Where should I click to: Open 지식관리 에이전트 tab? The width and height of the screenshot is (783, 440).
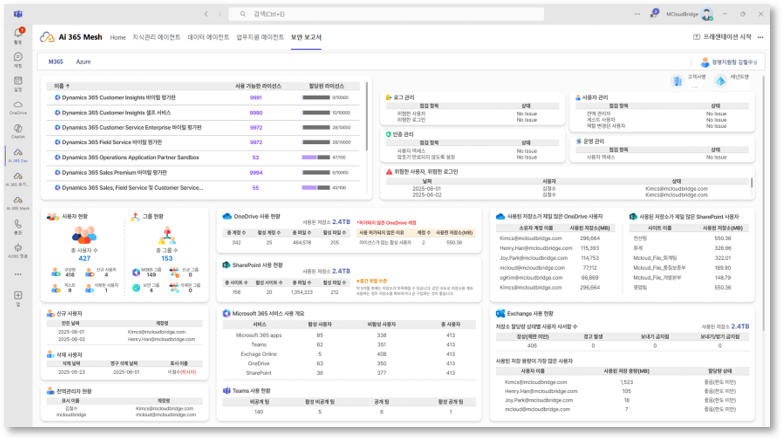(156, 37)
